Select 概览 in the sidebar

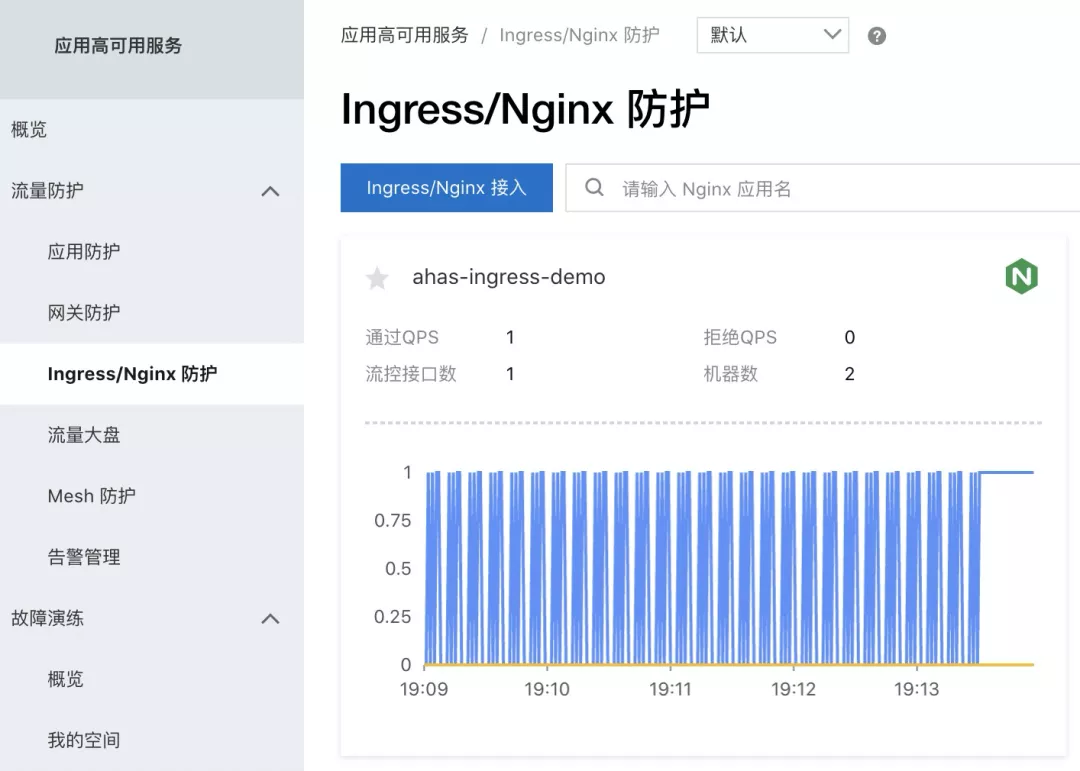[x=29, y=129]
